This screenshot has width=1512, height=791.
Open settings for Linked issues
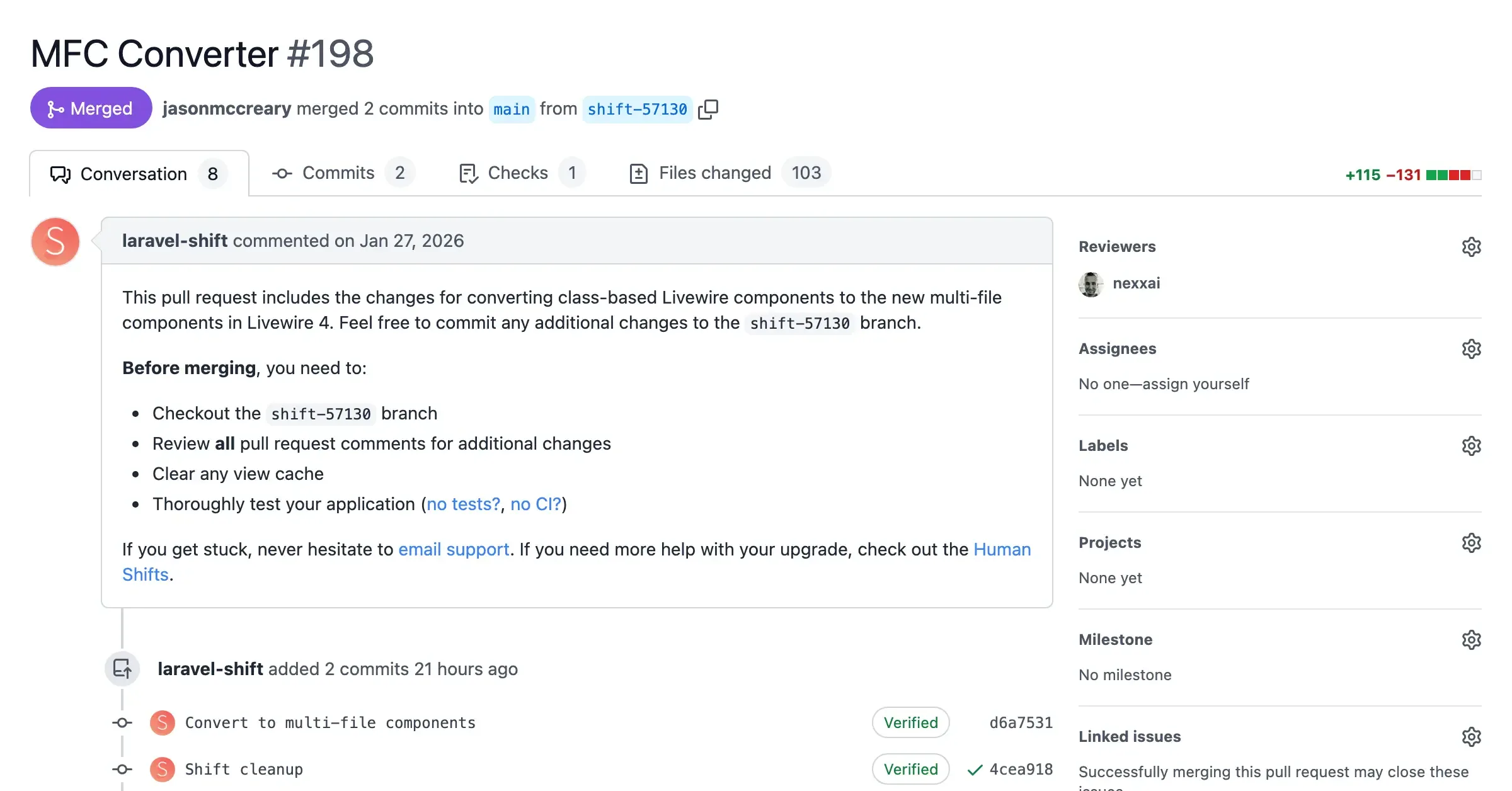(x=1471, y=736)
